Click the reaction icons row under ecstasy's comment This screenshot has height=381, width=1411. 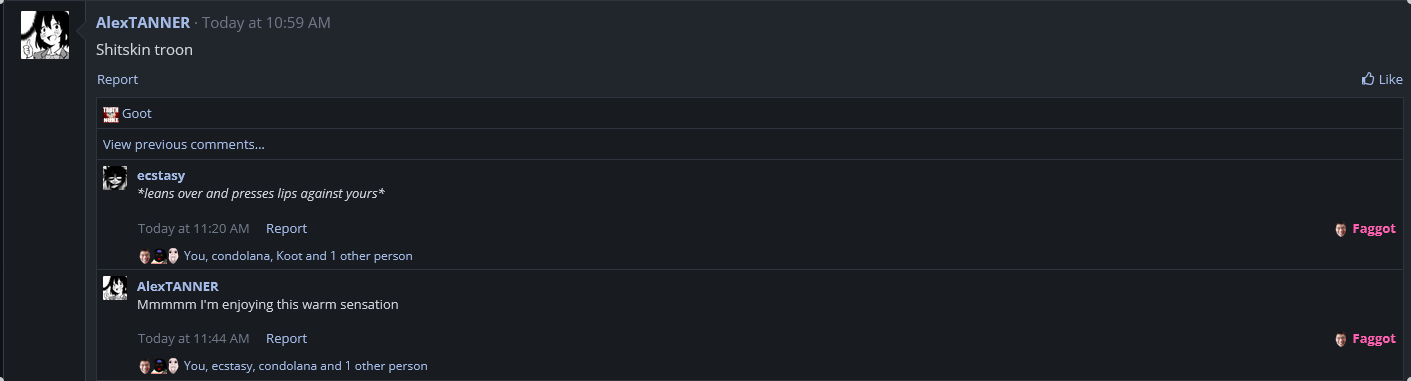click(159, 256)
